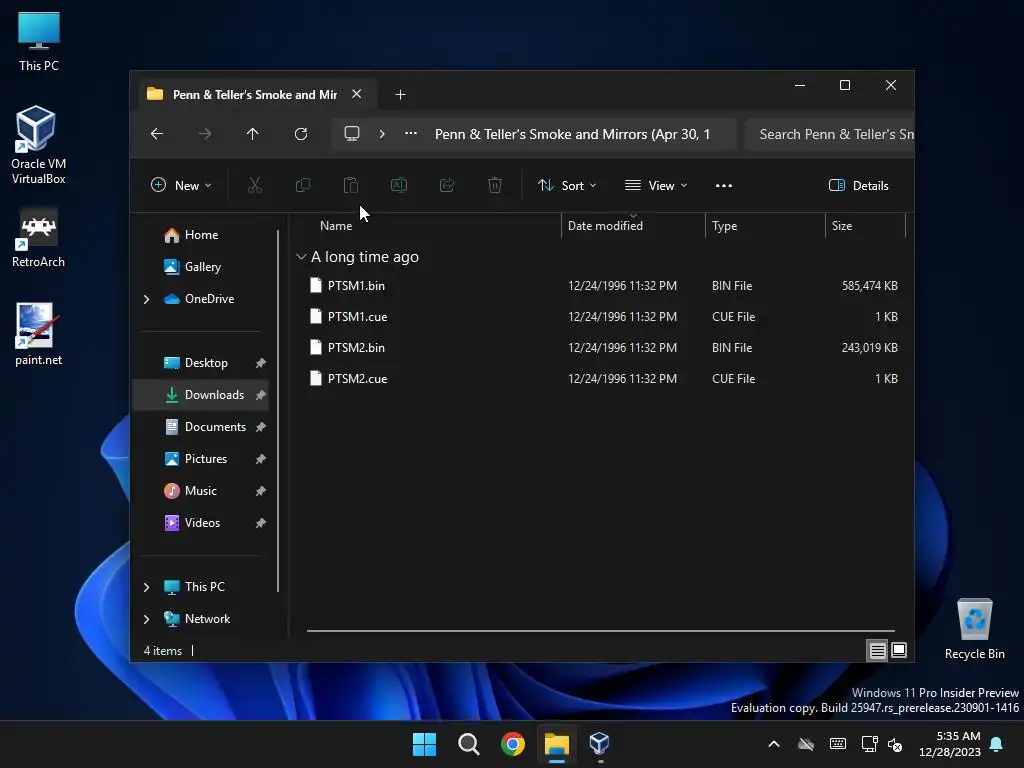
Task: Show hidden system tray icons
Action: 774,744
